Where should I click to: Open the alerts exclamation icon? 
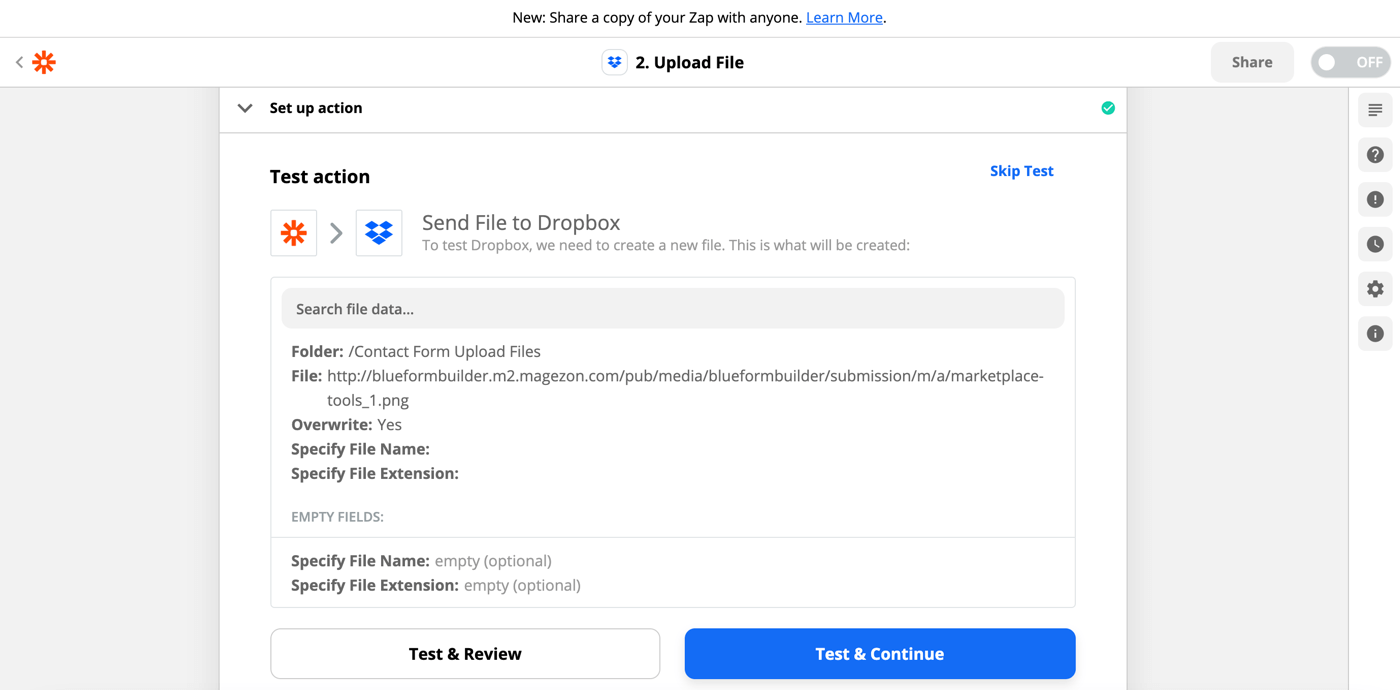pos(1374,199)
